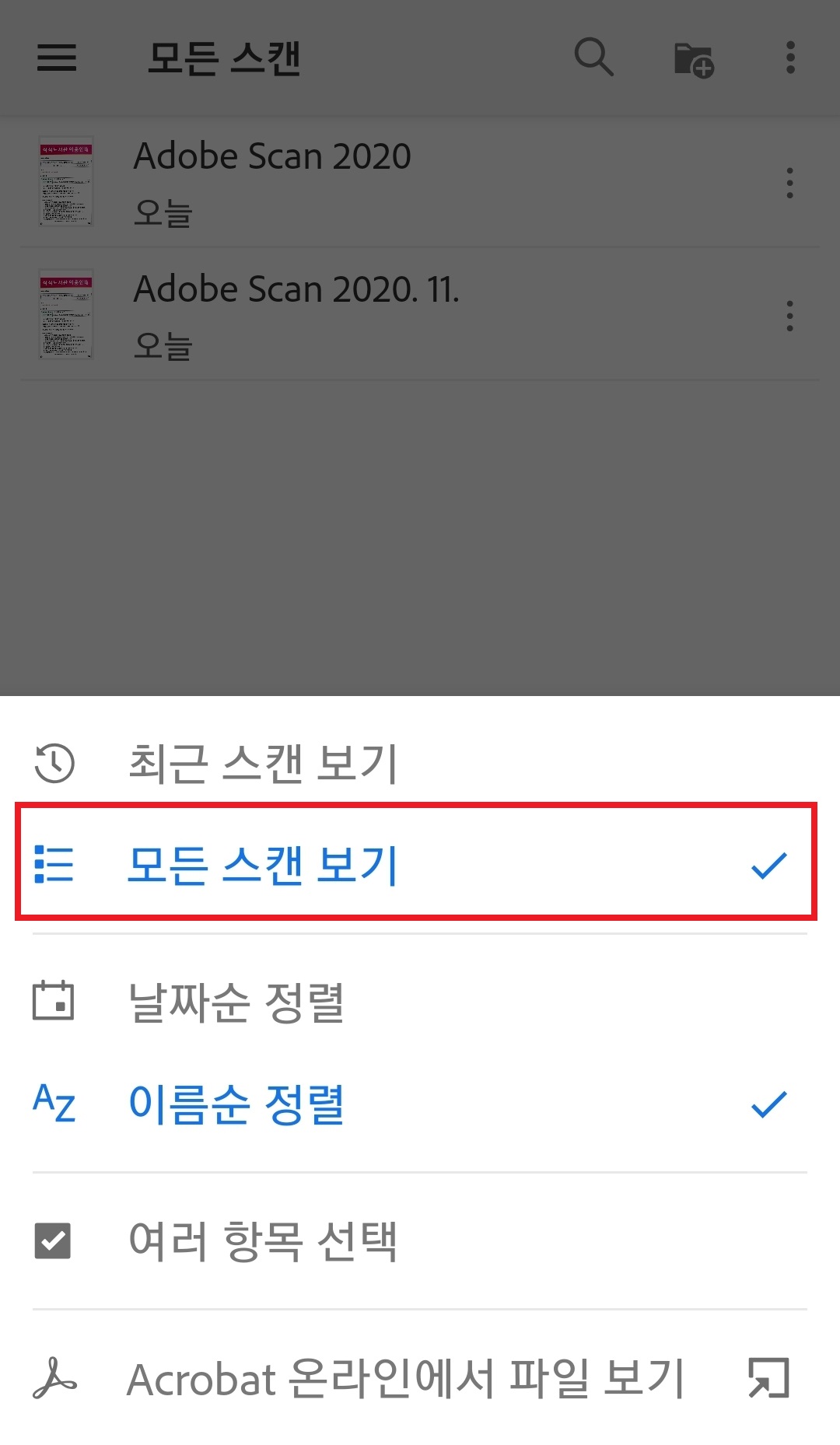Click the calendar date sort icon
The height and width of the screenshot is (1445, 840).
pyautogui.click(x=54, y=999)
